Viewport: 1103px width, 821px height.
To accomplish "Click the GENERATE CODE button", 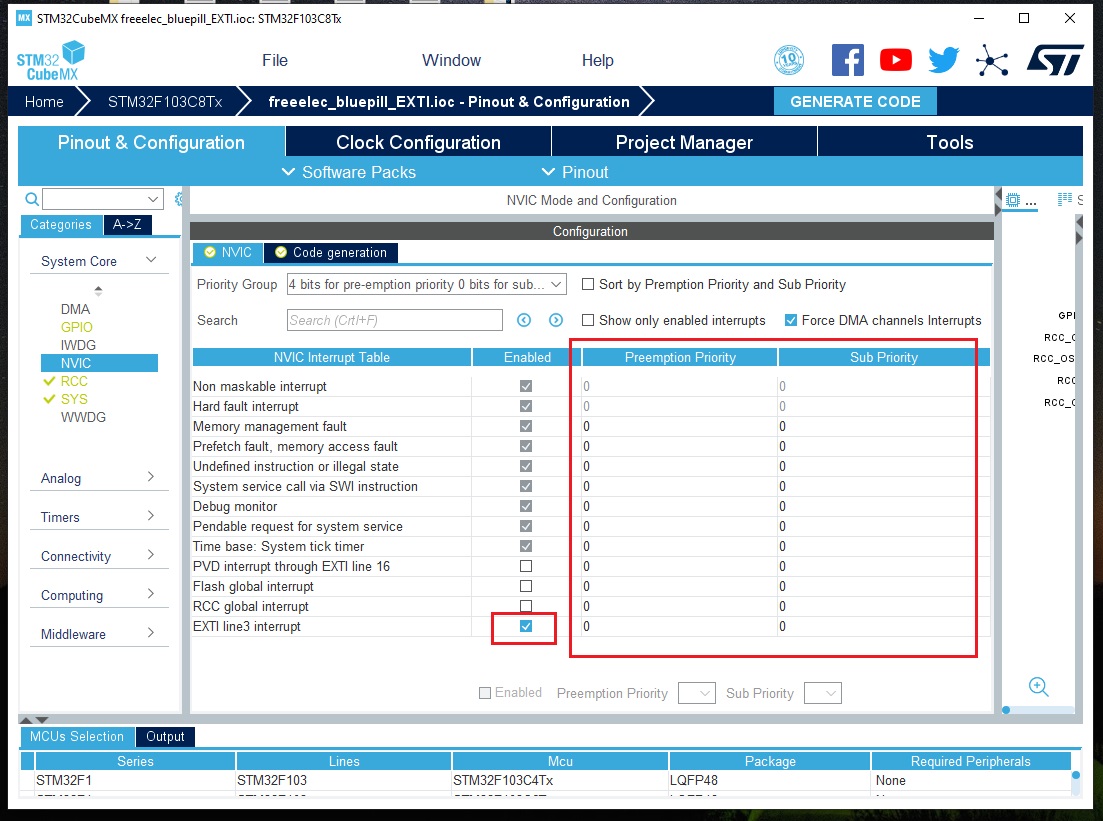I will [x=855, y=101].
